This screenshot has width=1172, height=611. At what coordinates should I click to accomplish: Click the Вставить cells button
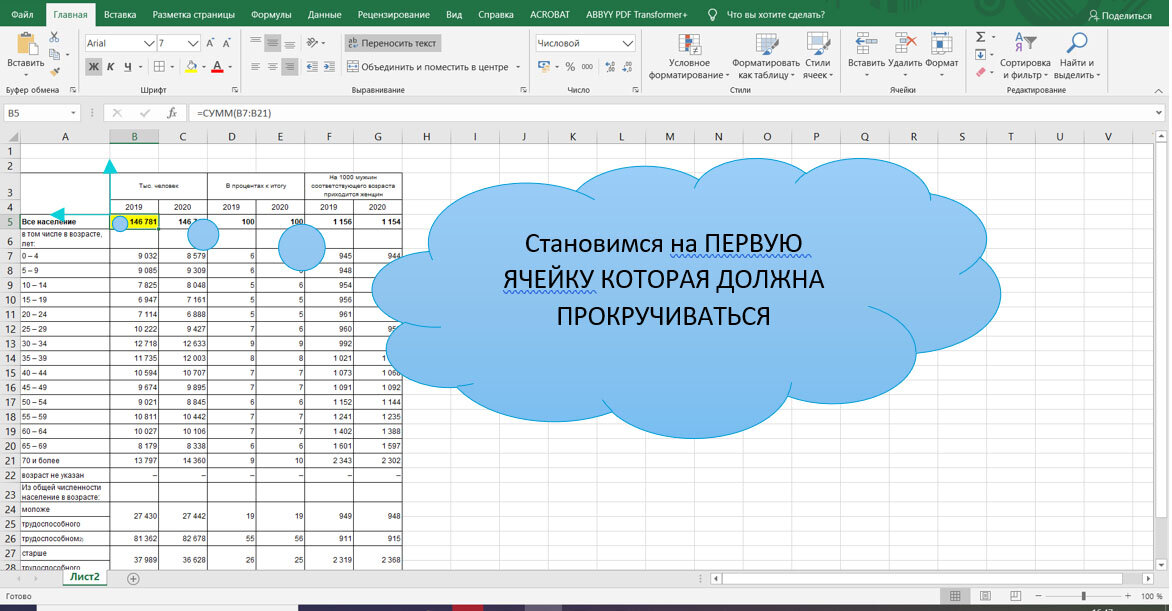pos(866,56)
